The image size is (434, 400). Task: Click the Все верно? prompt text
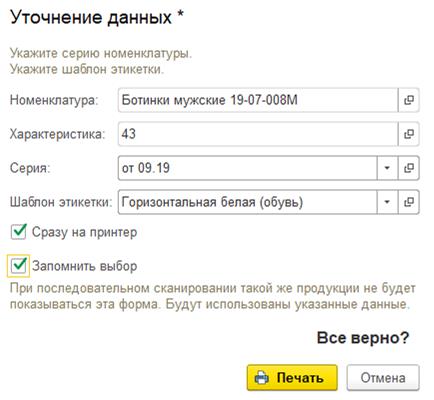(363, 338)
